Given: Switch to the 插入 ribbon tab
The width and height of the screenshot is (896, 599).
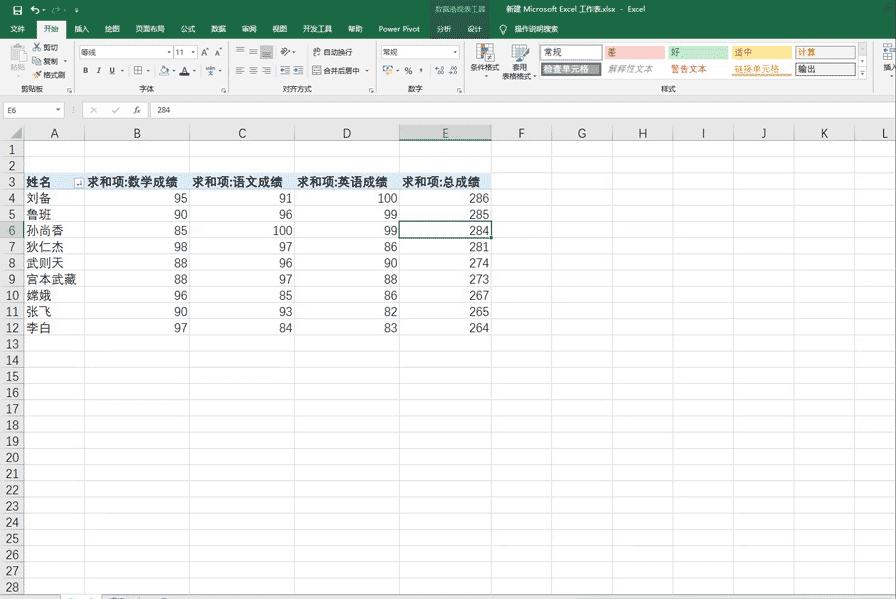Looking at the screenshot, I should (x=81, y=29).
